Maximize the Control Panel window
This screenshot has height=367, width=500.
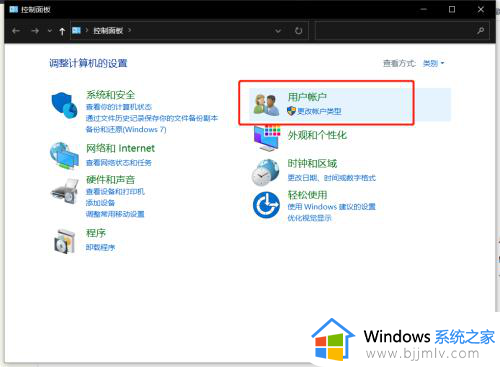tap(452, 9)
